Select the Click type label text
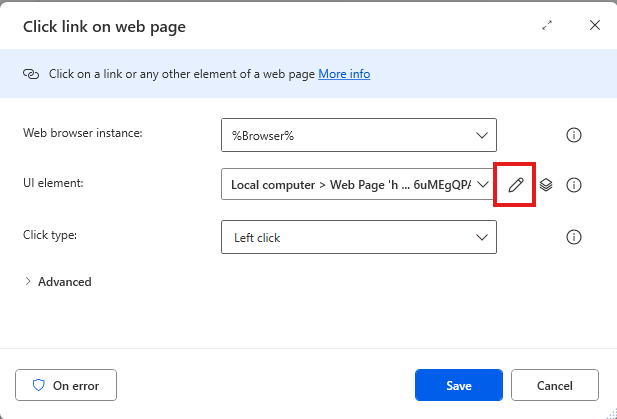This screenshot has width=617, height=419. pyautogui.click(x=50, y=235)
